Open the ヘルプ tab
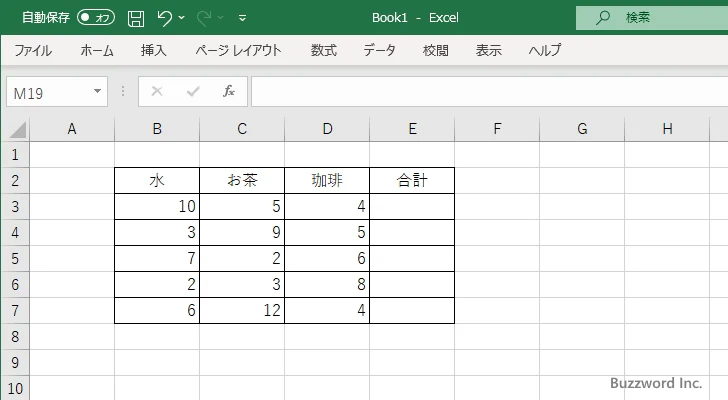 tap(545, 50)
